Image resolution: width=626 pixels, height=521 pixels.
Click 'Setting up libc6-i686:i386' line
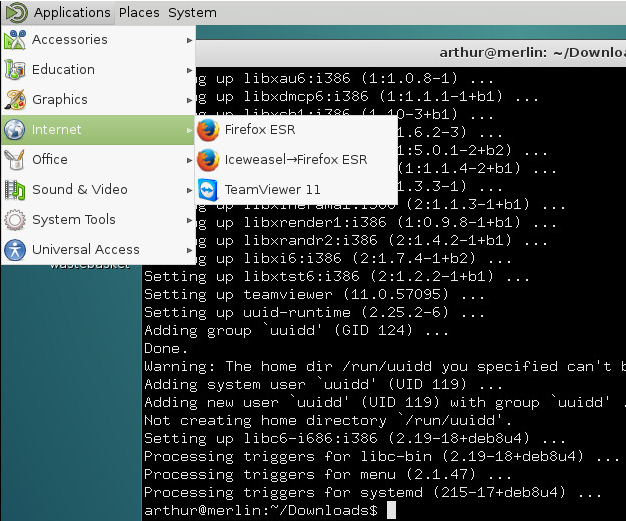pos(355,438)
